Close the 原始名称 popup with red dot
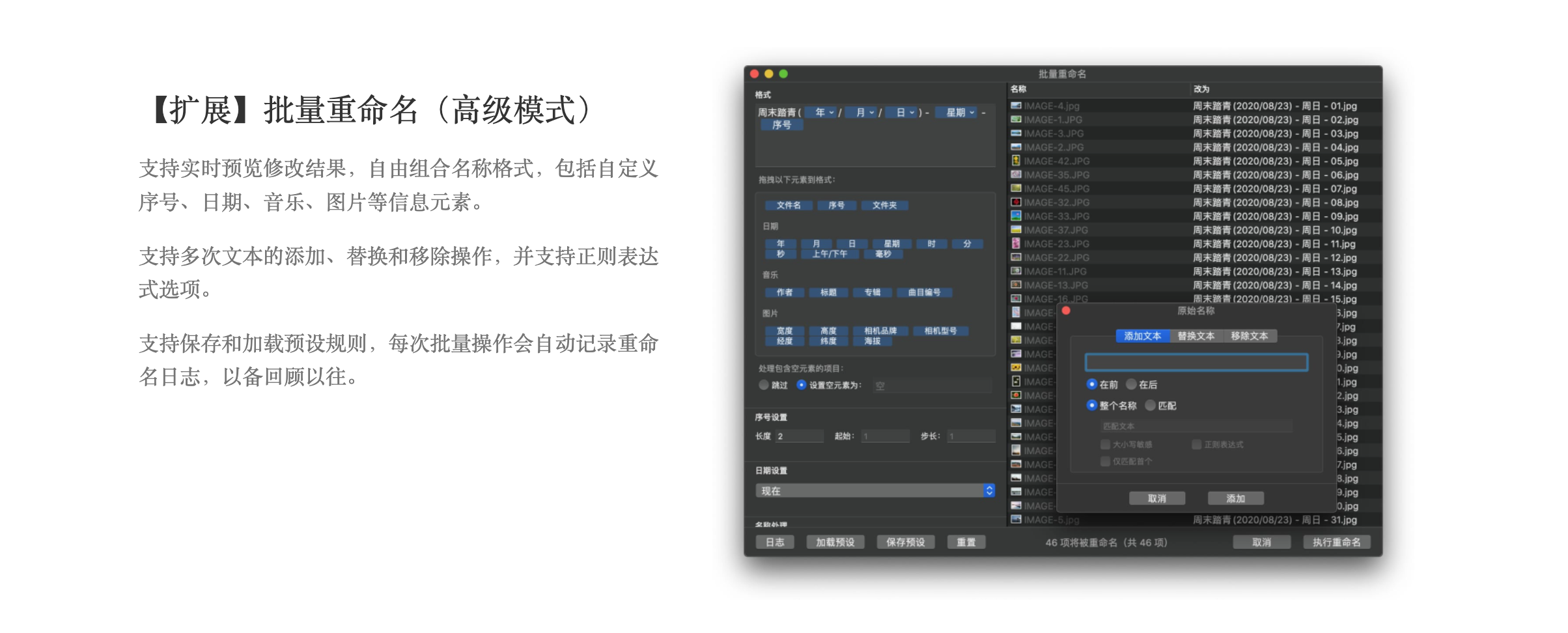 [x=1066, y=311]
